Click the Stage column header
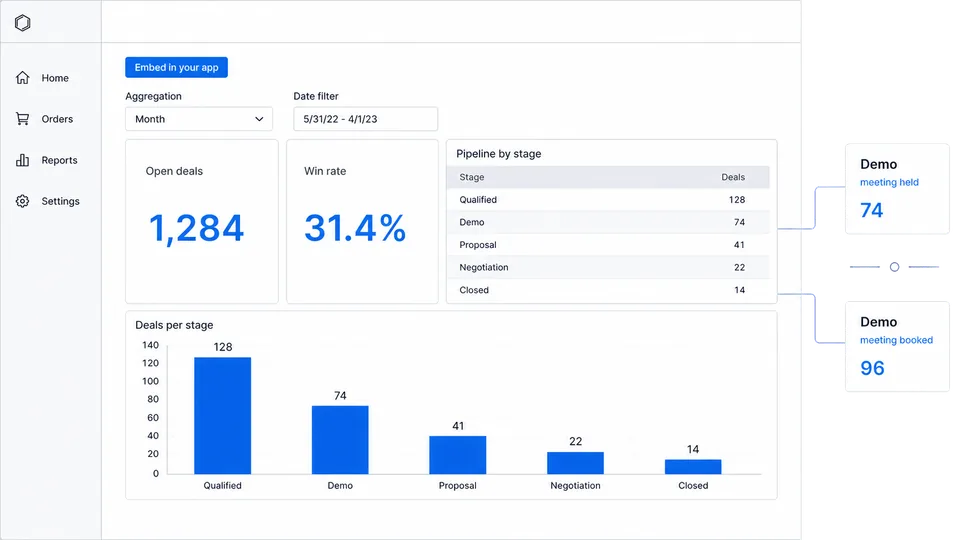 coord(471,177)
